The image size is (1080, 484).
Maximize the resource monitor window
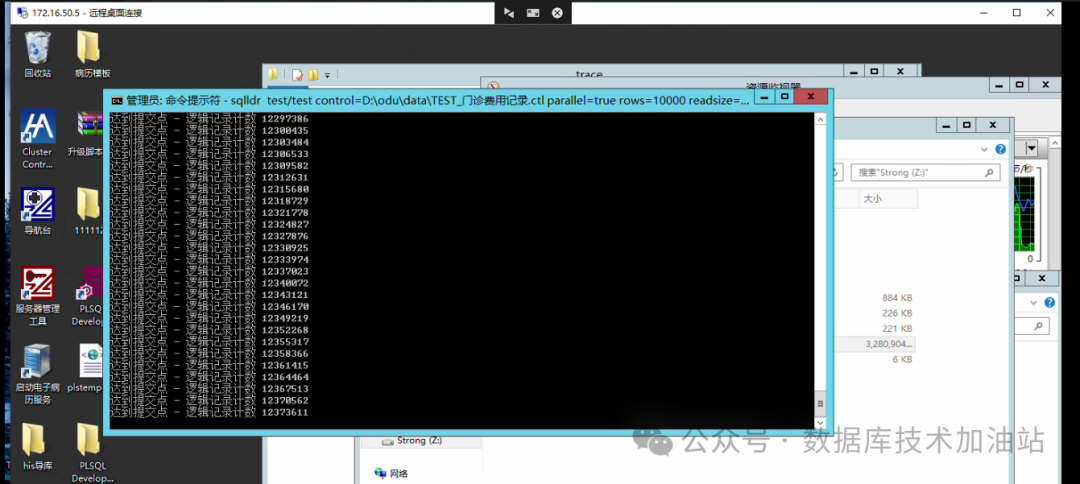click(x=1019, y=84)
